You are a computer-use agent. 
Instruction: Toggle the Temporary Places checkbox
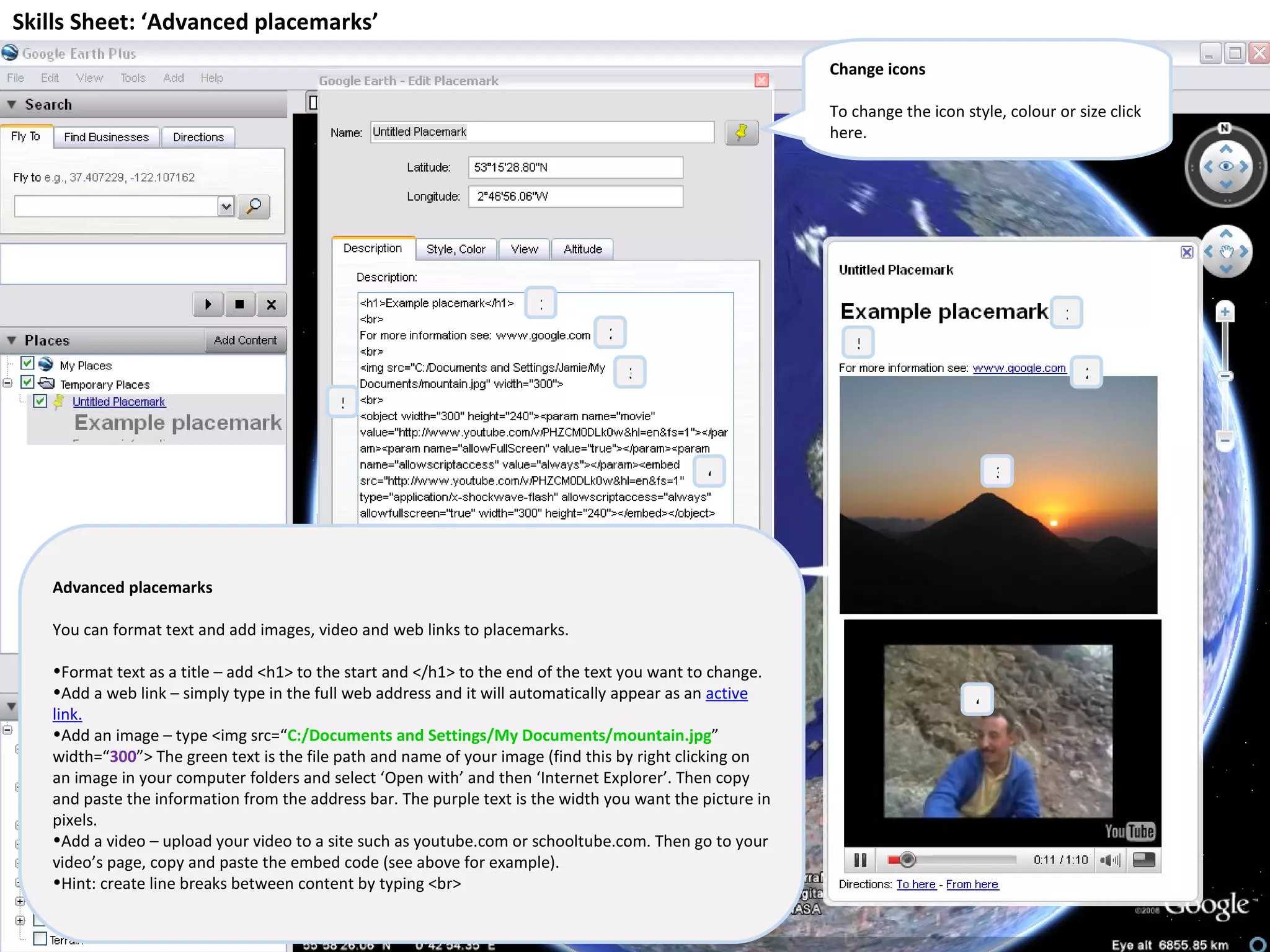coord(27,382)
